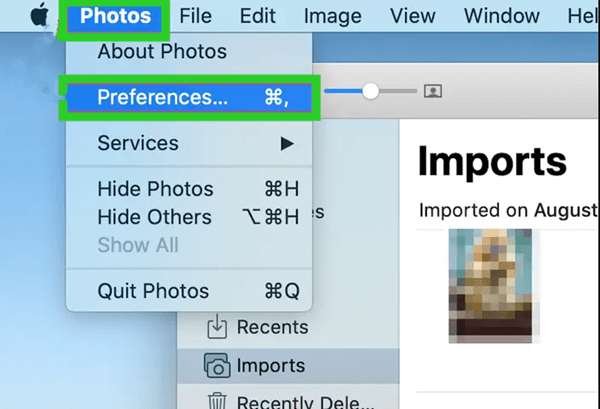The height and width of the screenshot is (409, 600).
Task: Open the Edit menu
Action: tap(257, 16)
